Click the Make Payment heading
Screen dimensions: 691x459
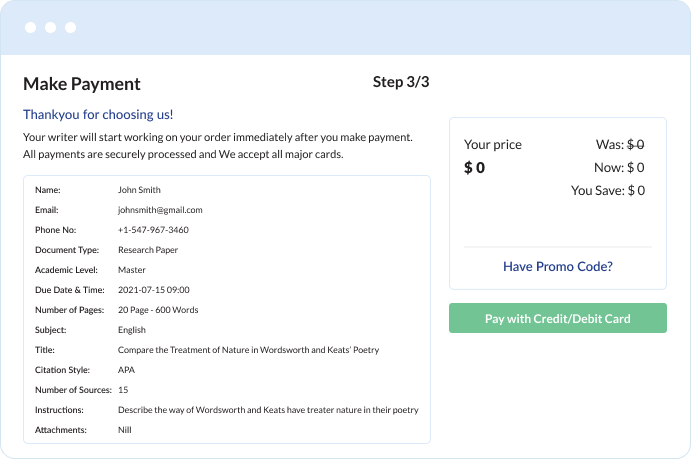coord(82,84)
